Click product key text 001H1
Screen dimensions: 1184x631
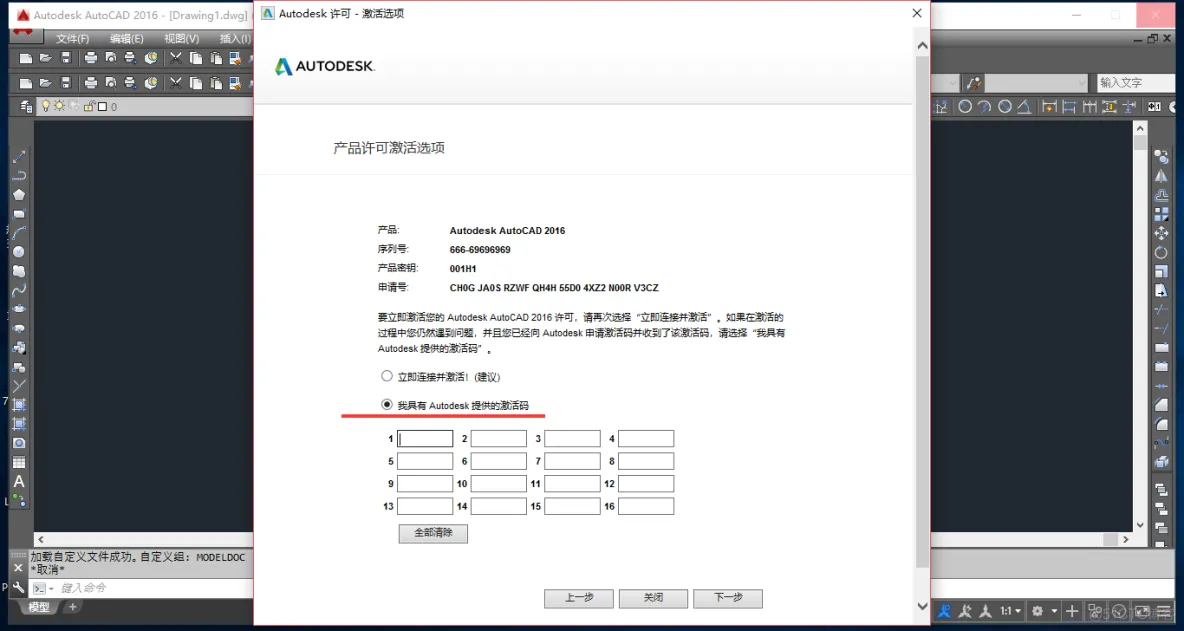point(463,268)
